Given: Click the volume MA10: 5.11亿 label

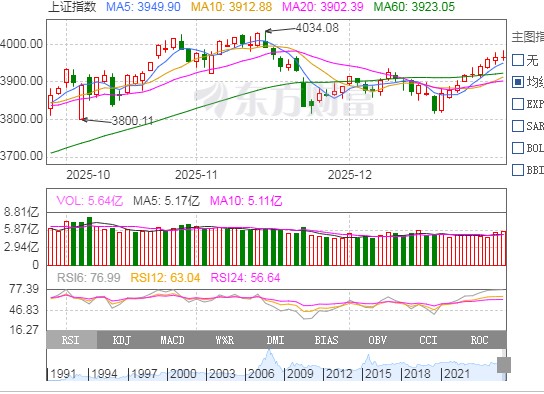Looking at the screenshot, I should [x=246, y=201].
